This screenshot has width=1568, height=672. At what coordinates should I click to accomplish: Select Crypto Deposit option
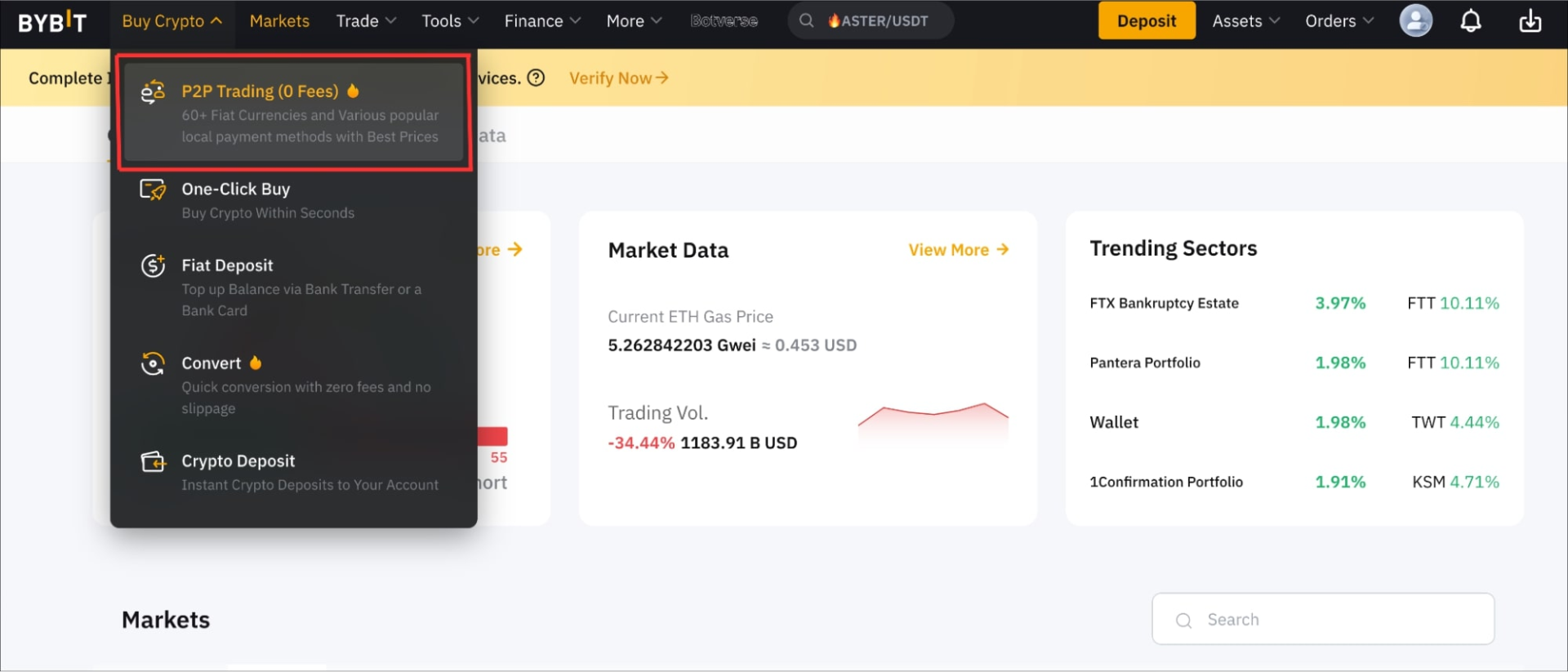click(x=294, y=472)
